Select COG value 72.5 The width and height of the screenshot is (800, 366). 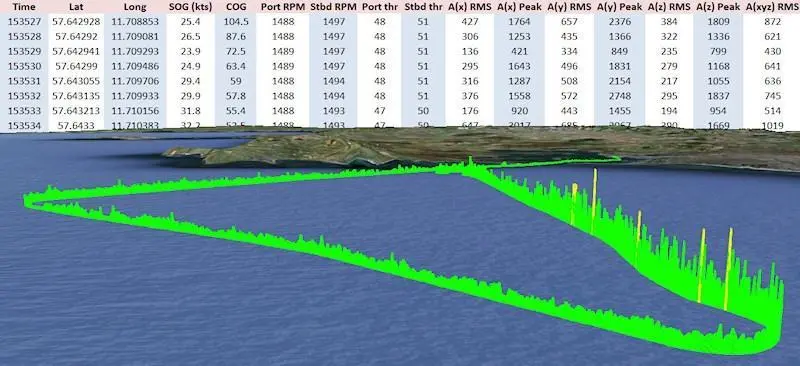(236, 52)
